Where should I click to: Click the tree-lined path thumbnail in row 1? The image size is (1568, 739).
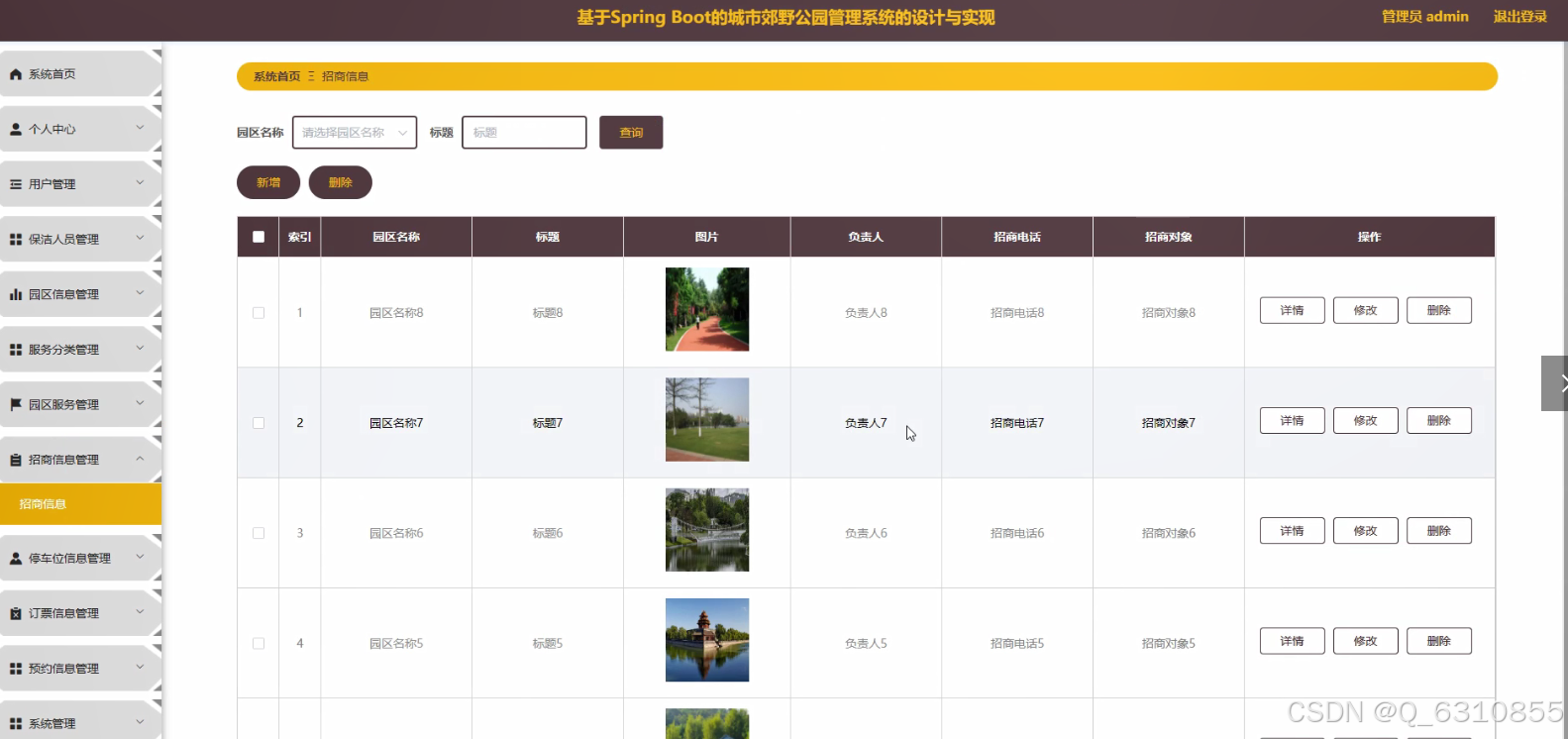(707, 309)
